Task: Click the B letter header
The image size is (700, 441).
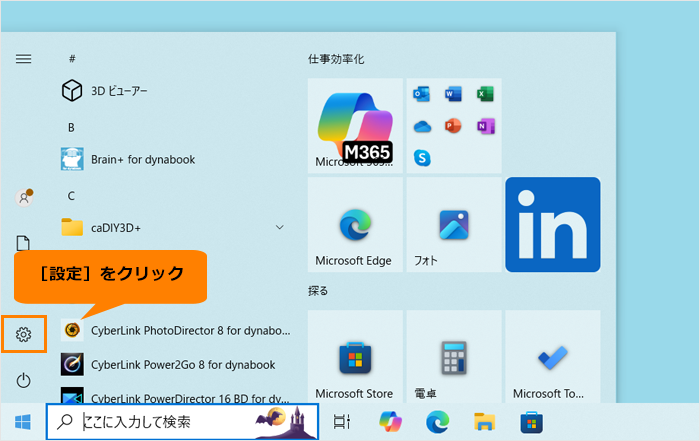Action: click(71, 128)
